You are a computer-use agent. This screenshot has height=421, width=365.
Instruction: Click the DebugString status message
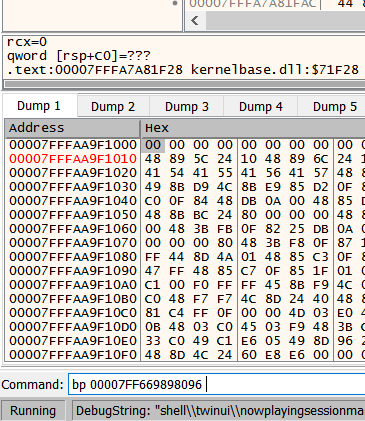tap(219, 411)
